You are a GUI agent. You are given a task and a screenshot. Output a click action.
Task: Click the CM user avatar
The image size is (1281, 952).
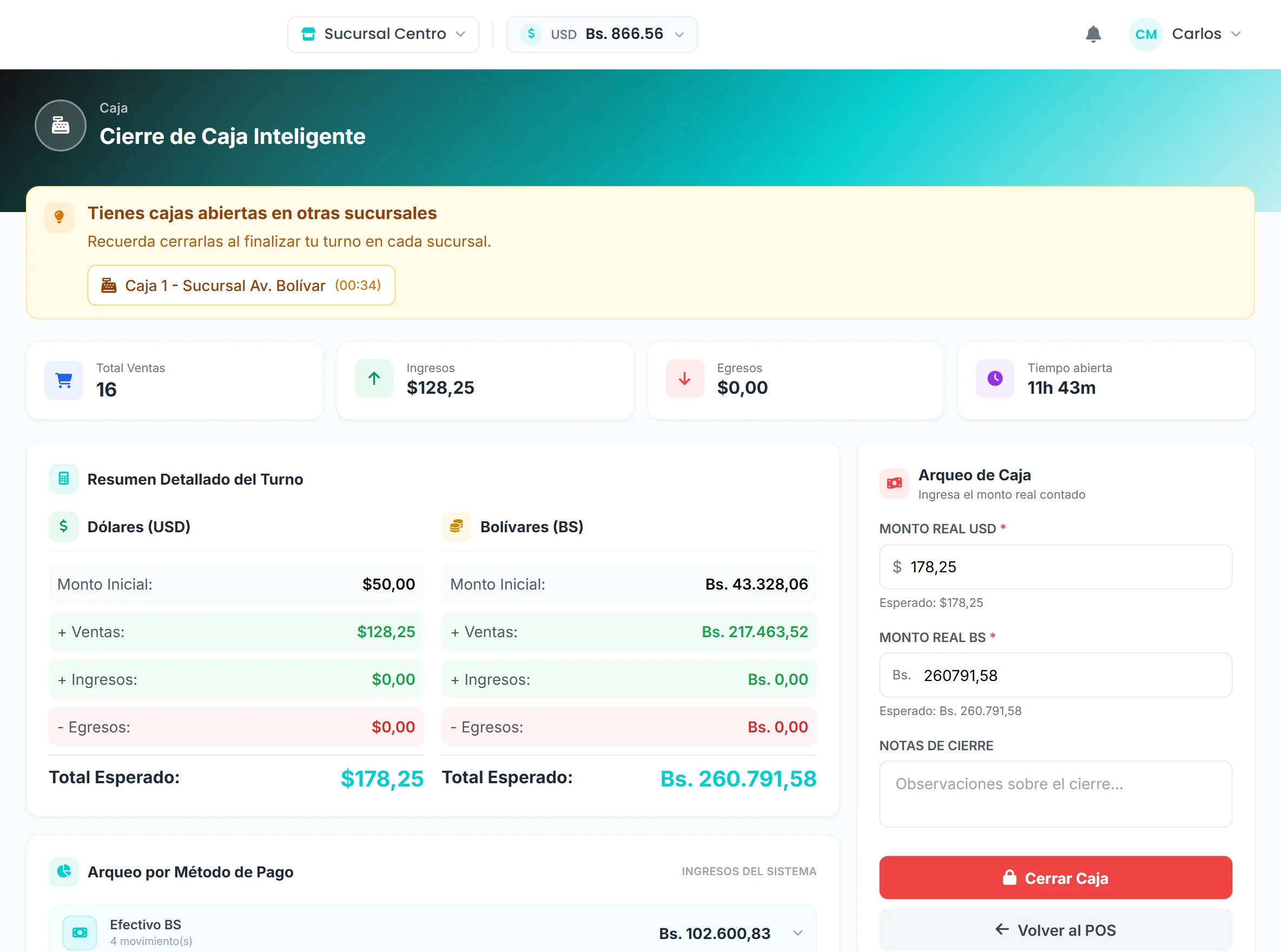pyautogui.click(x=1146, y=35)
